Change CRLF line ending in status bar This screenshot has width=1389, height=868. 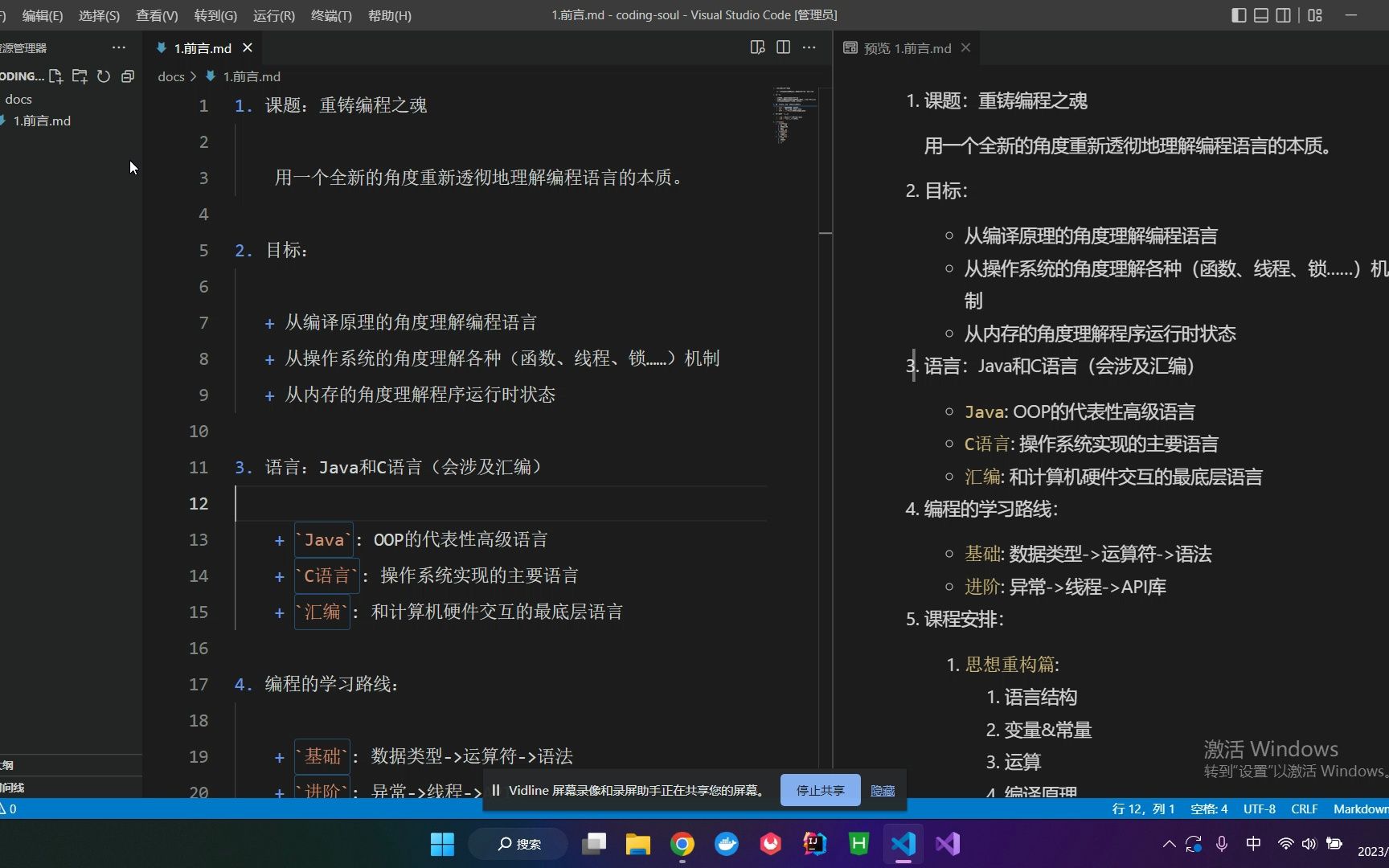pos(1305,809)
